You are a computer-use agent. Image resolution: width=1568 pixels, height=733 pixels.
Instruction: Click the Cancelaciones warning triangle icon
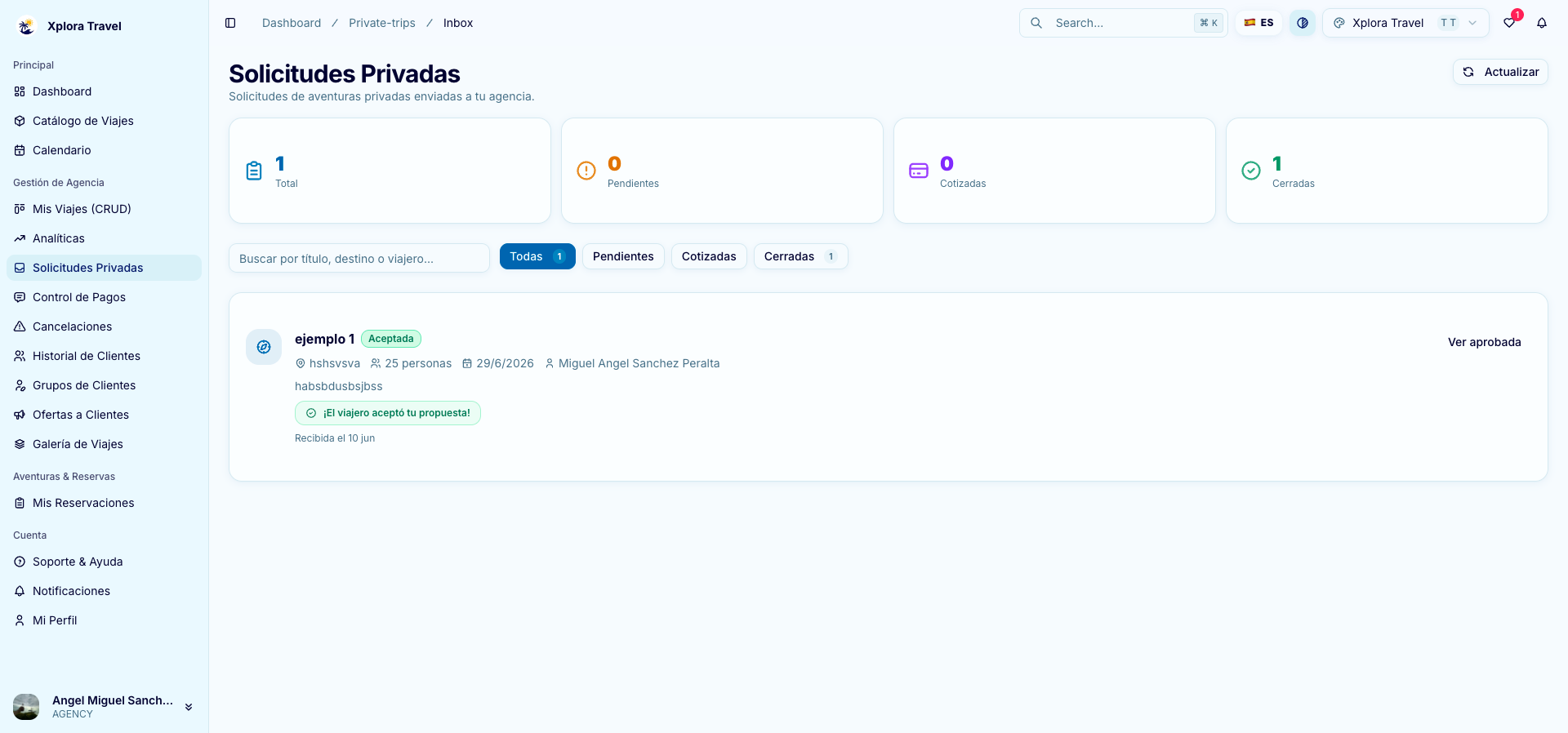20,327
